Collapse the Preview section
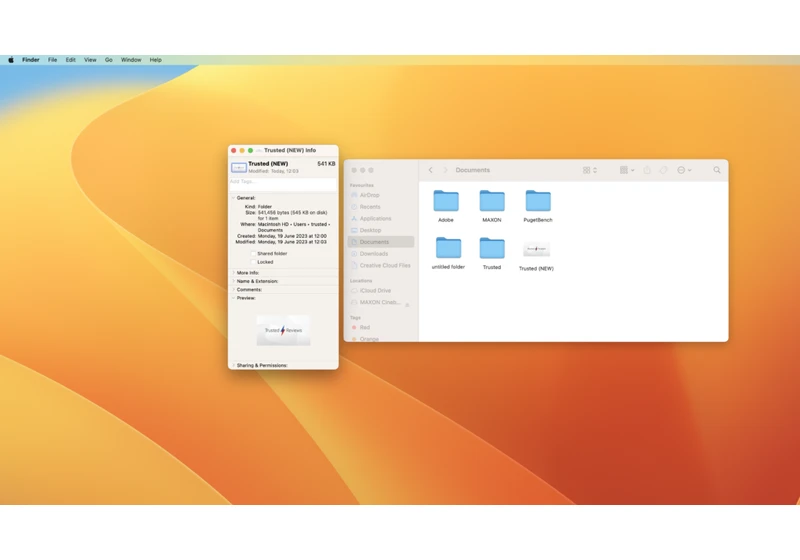The height and width of the screenshot is (560, 800). [233, 298]
